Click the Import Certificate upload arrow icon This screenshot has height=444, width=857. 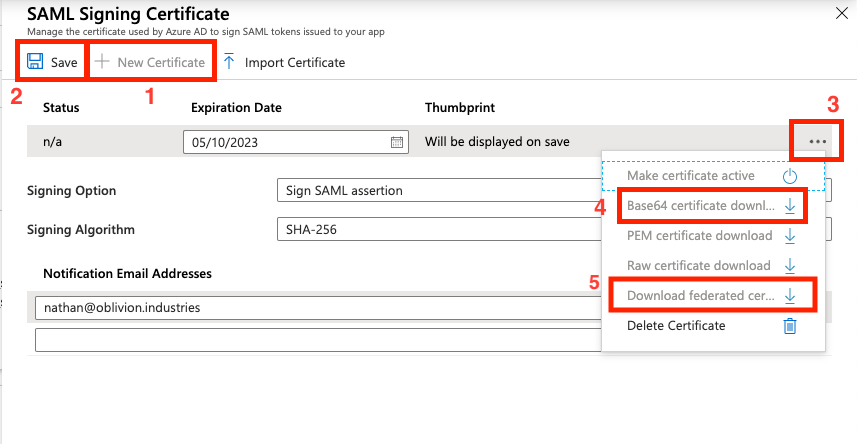pos(229,62)
